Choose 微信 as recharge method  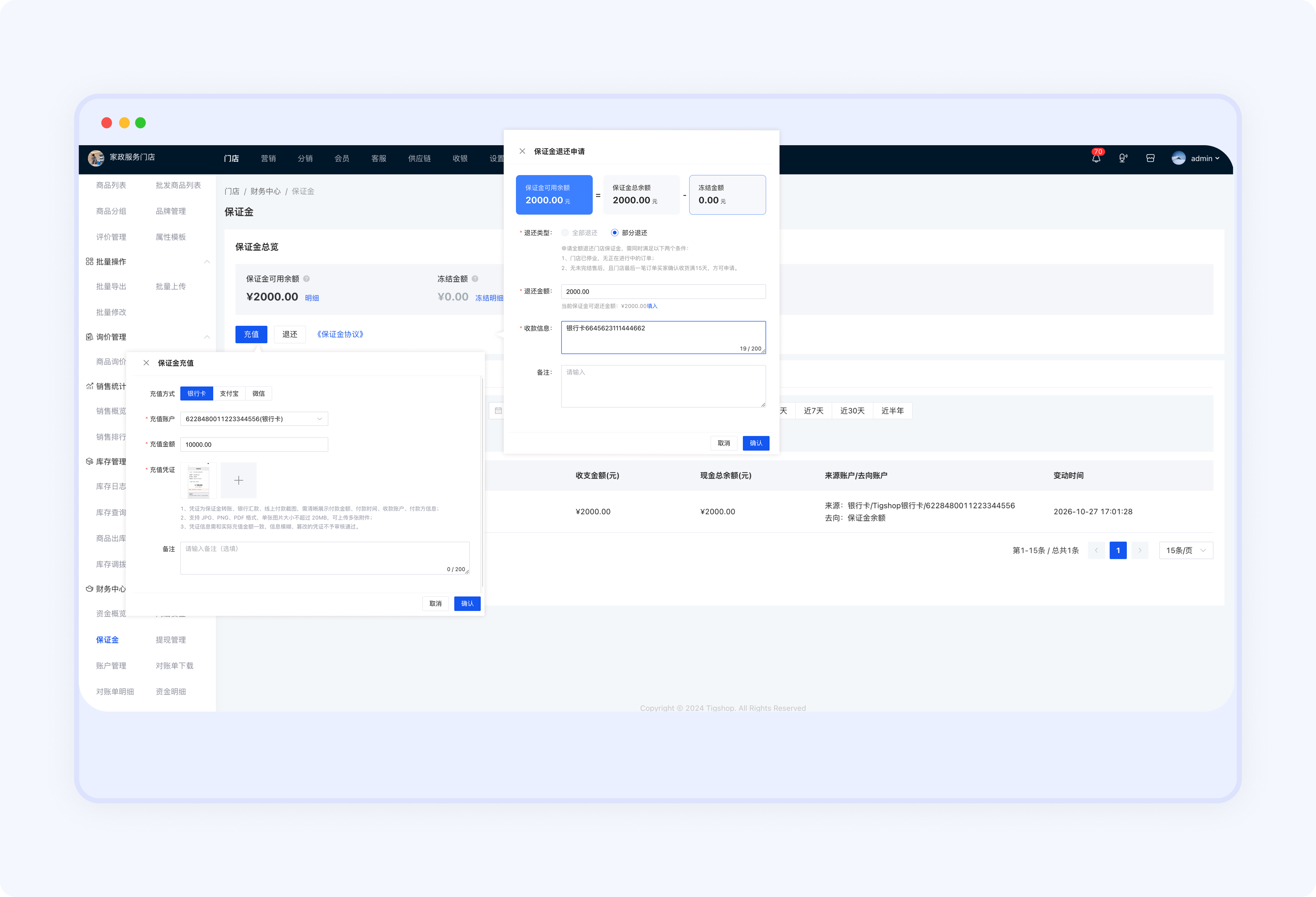coord(259,393)
